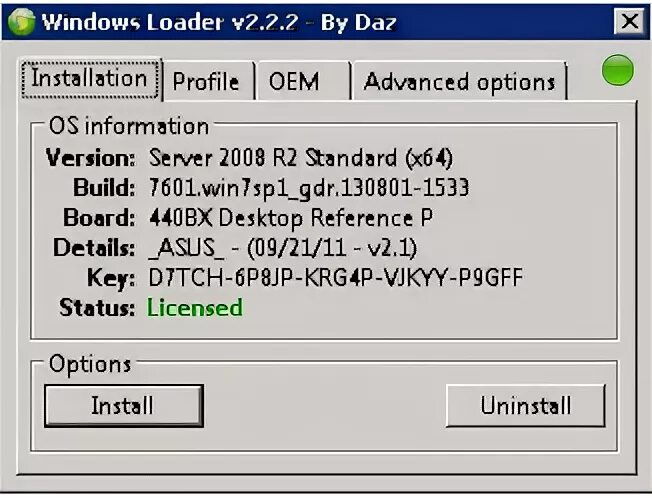Click the green Licensed status text
Viewport: 652px width, 498px height.
(x=195, y=308)
